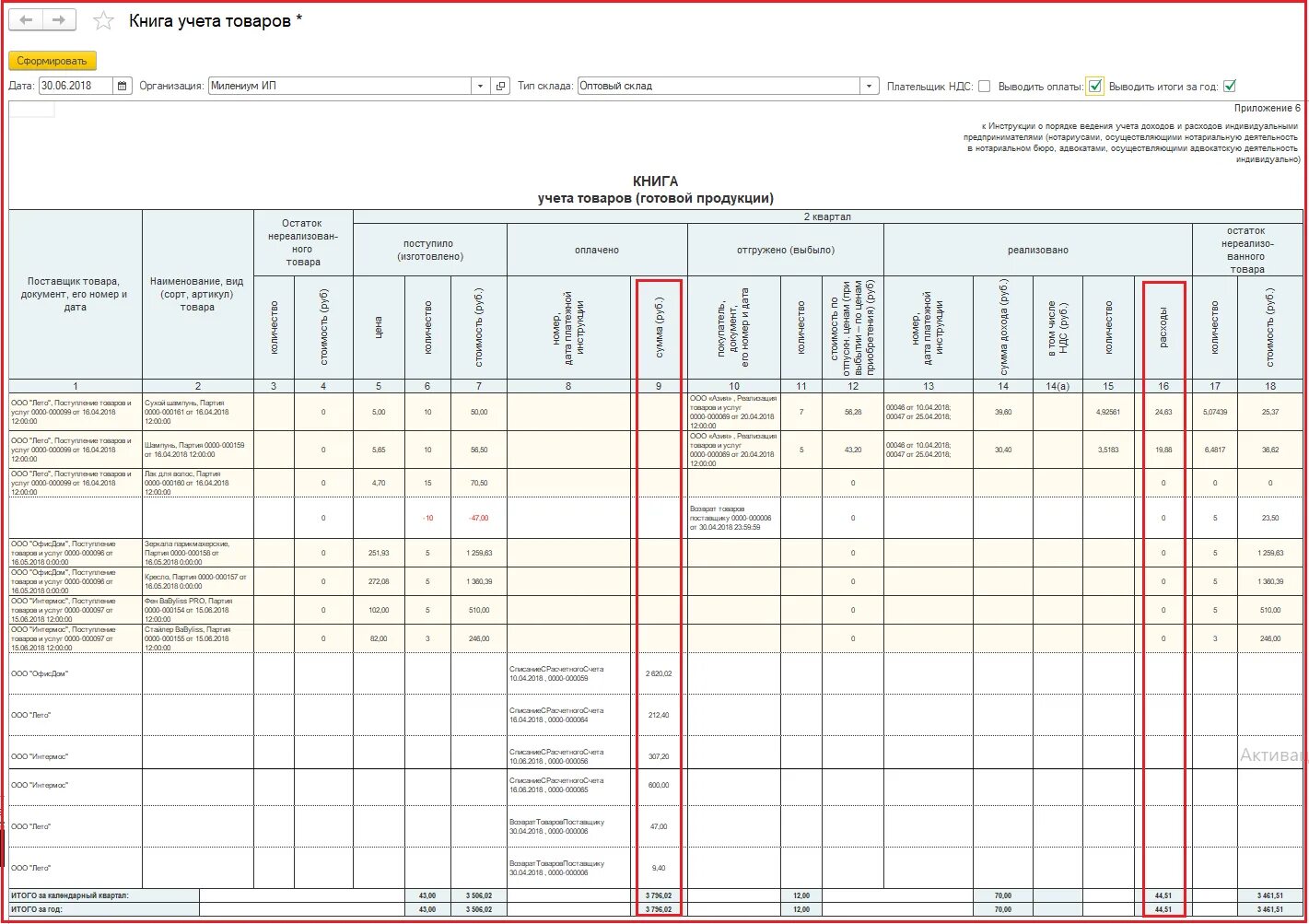The image size is (1309, 924).
Task: Click the Тип склада field Оптовый склад
Action: [719, 86]
